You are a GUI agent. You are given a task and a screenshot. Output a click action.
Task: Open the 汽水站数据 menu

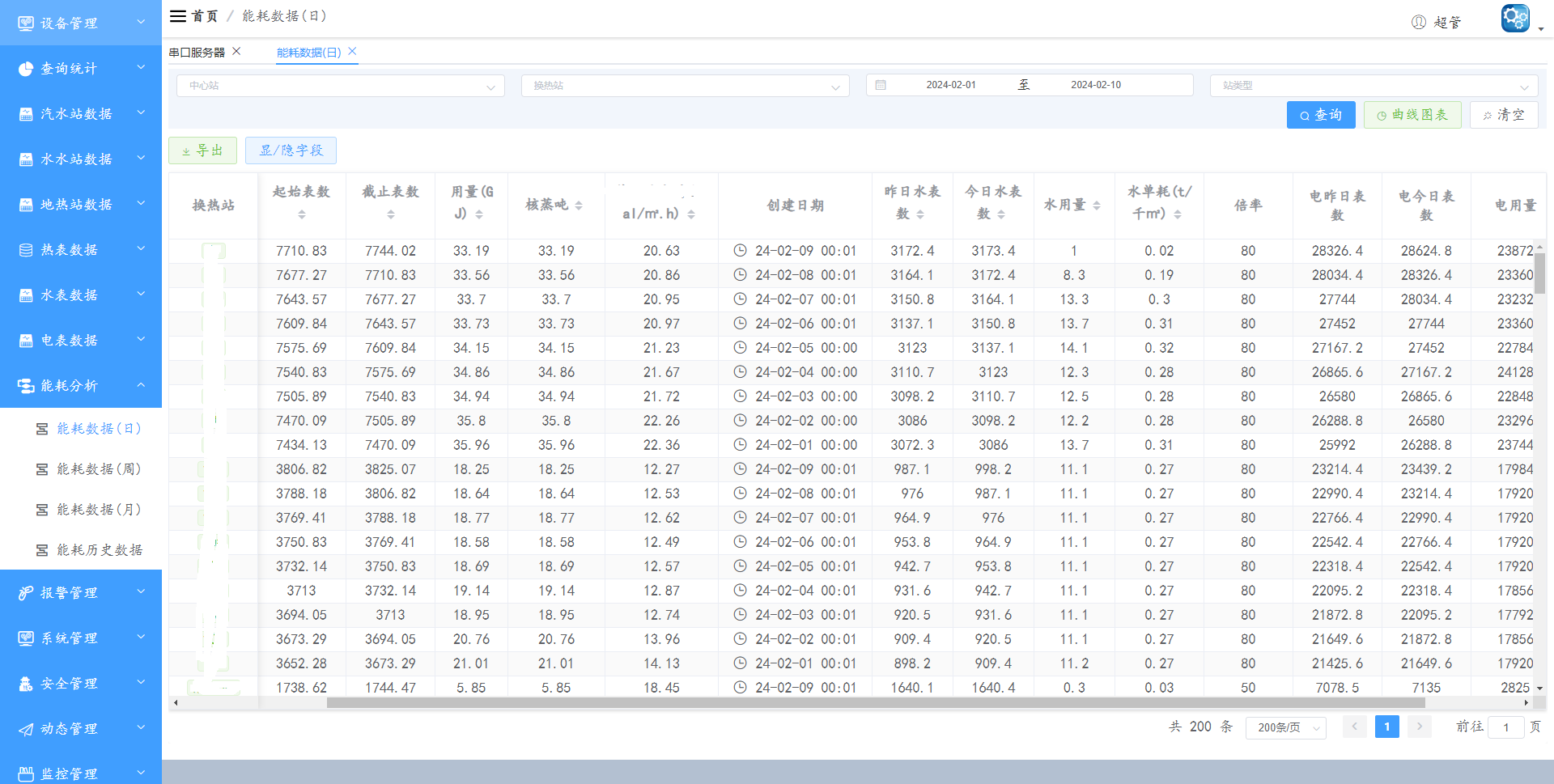click(81, 113)
